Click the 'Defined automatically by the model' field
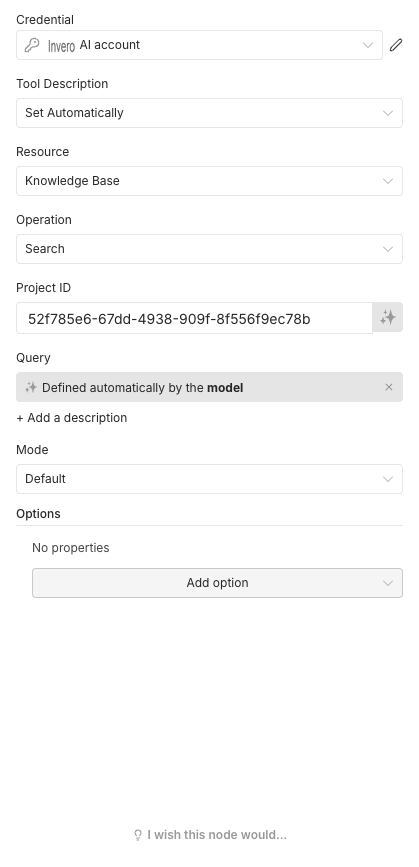419x867 pixels. click(210, 387)
